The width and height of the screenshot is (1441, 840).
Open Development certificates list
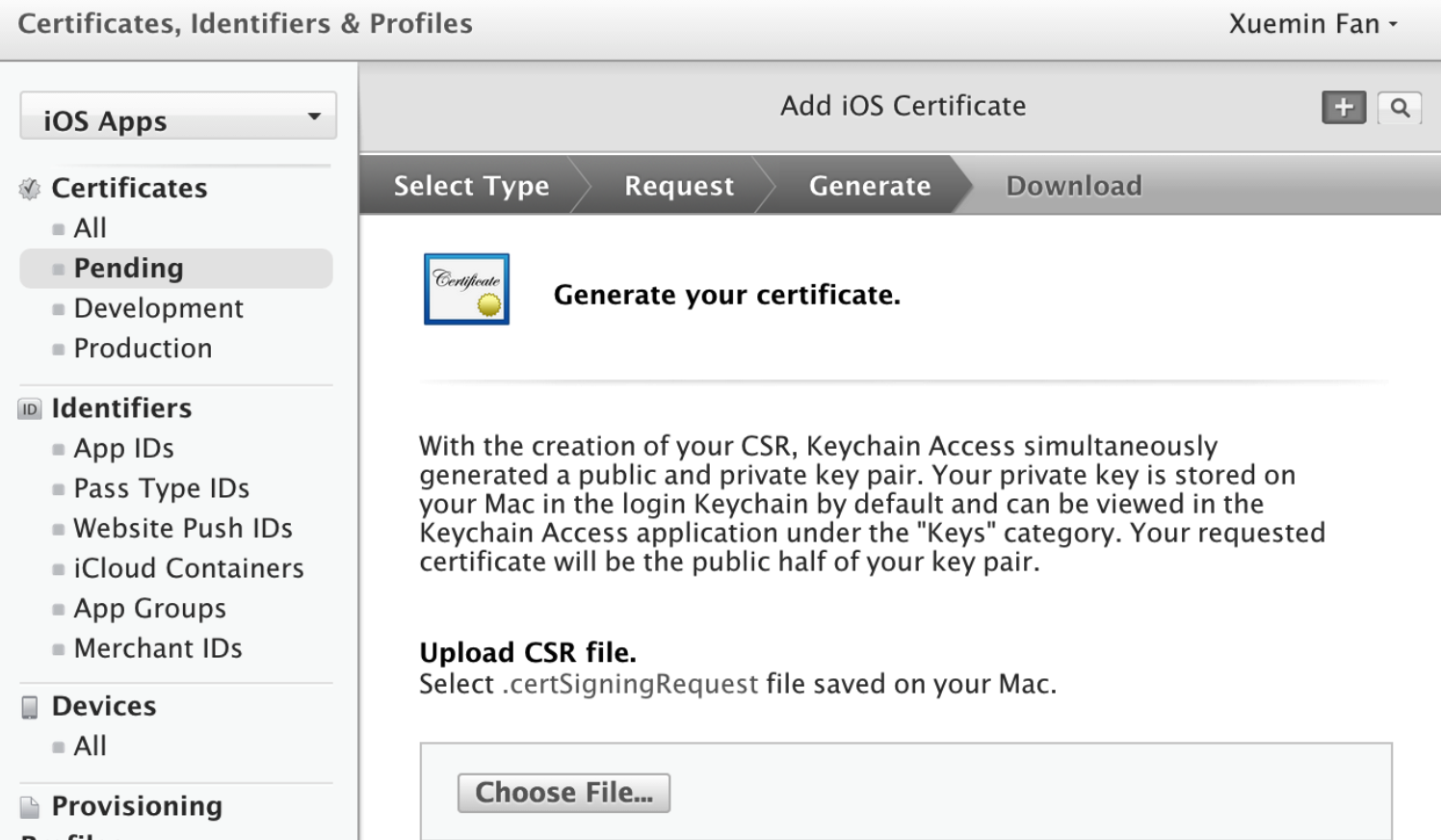158,308
